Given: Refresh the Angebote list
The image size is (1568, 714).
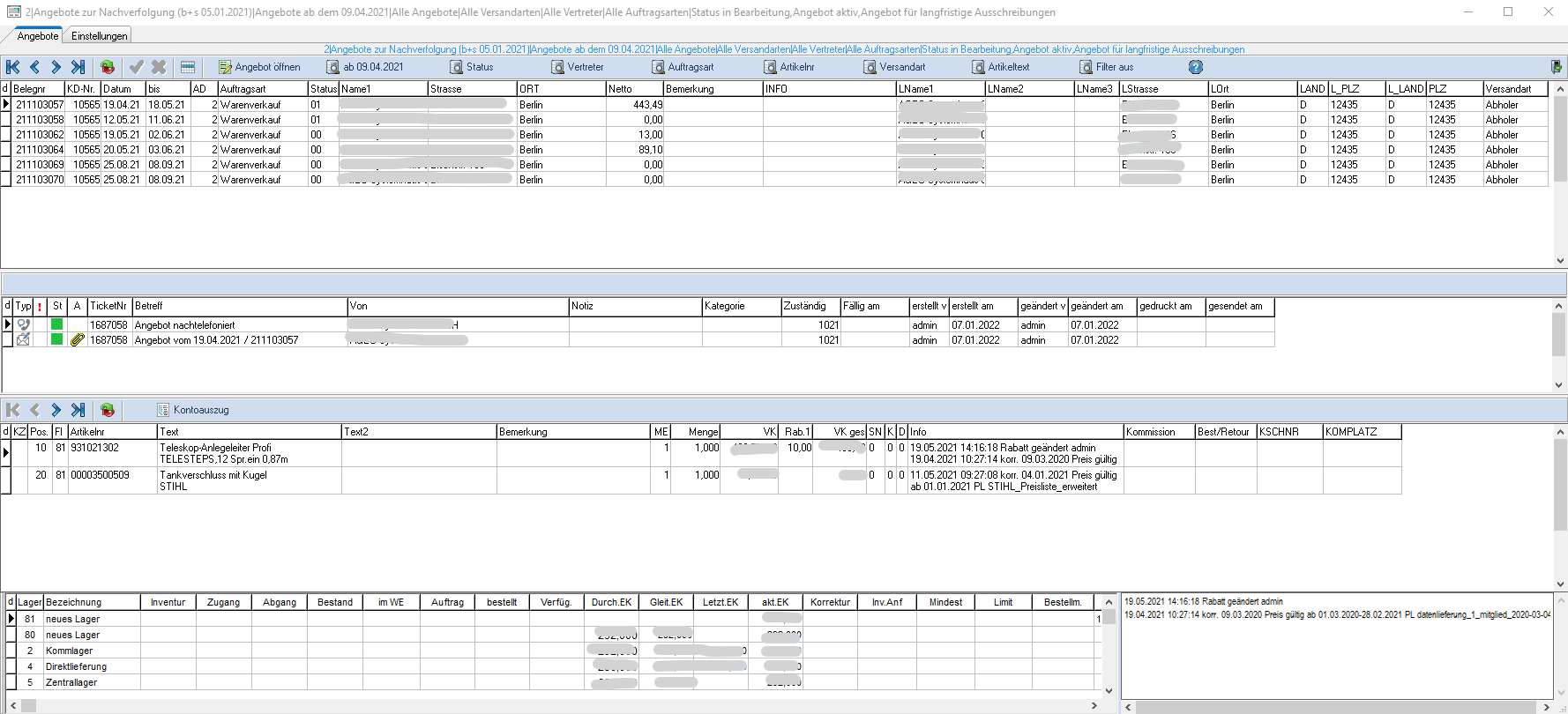Looking at the screenshot, I should pyautogui.click(x=108, y=67).
